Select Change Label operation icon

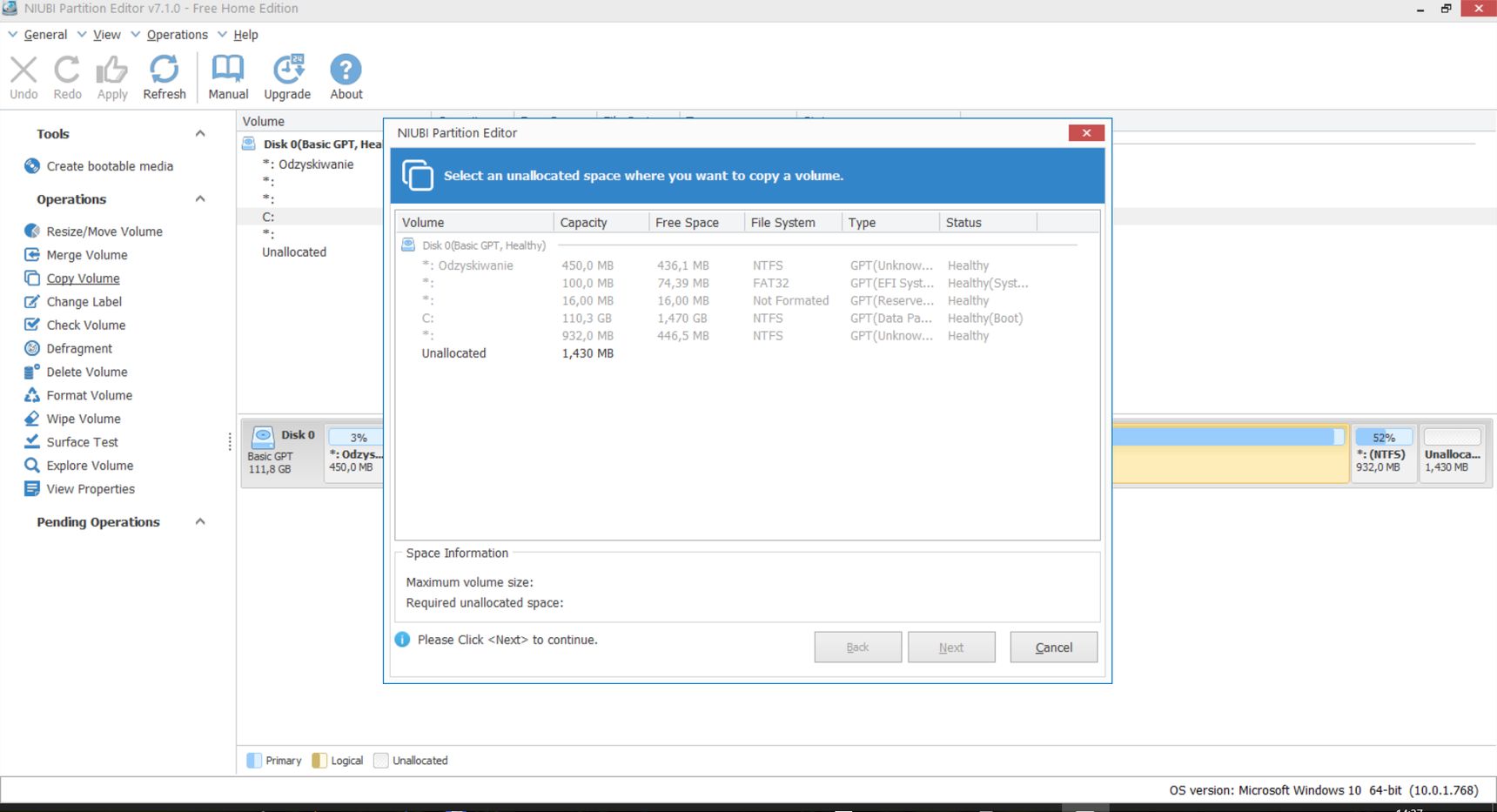click(32, 302)
